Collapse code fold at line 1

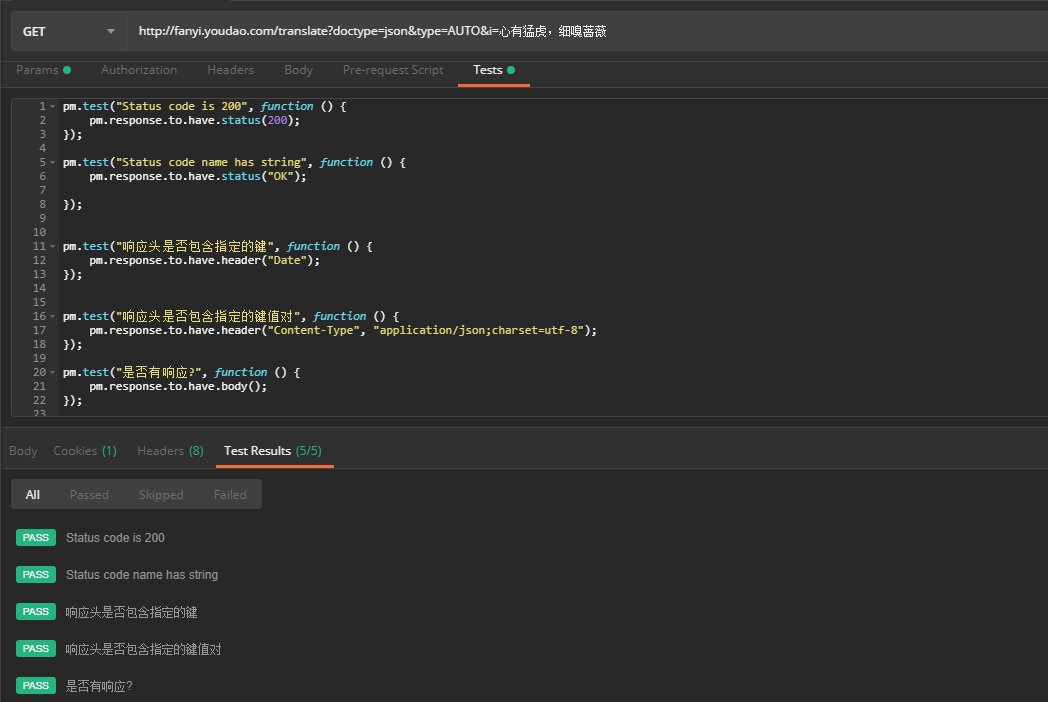click(x=52, y=106)
